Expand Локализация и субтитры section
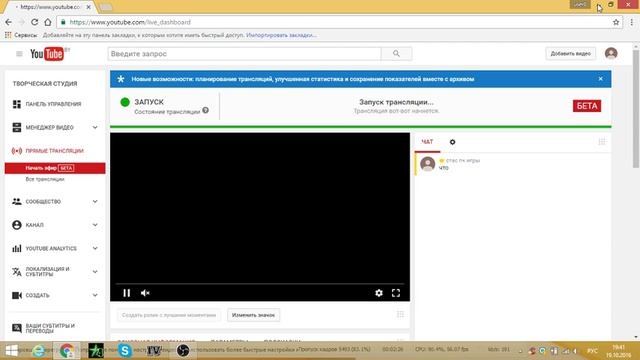This screenshot has height=360, width=640. pos(95,272)
